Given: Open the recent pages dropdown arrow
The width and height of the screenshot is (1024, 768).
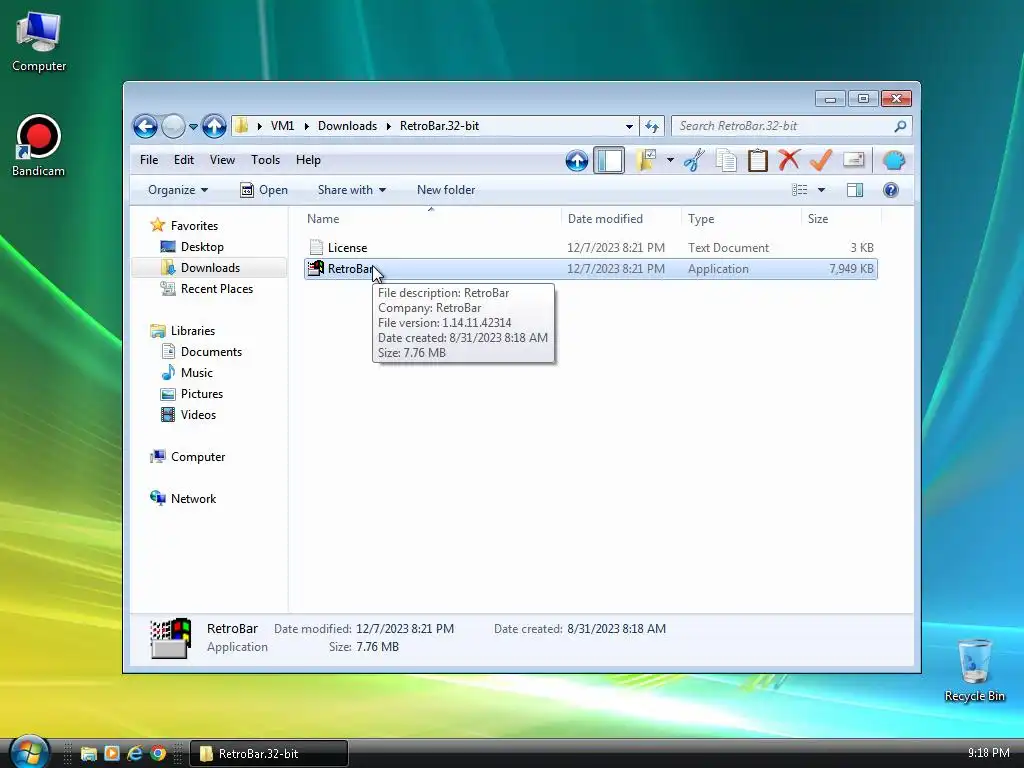Looking at the screenshot, I should click(x=193, y=127).
